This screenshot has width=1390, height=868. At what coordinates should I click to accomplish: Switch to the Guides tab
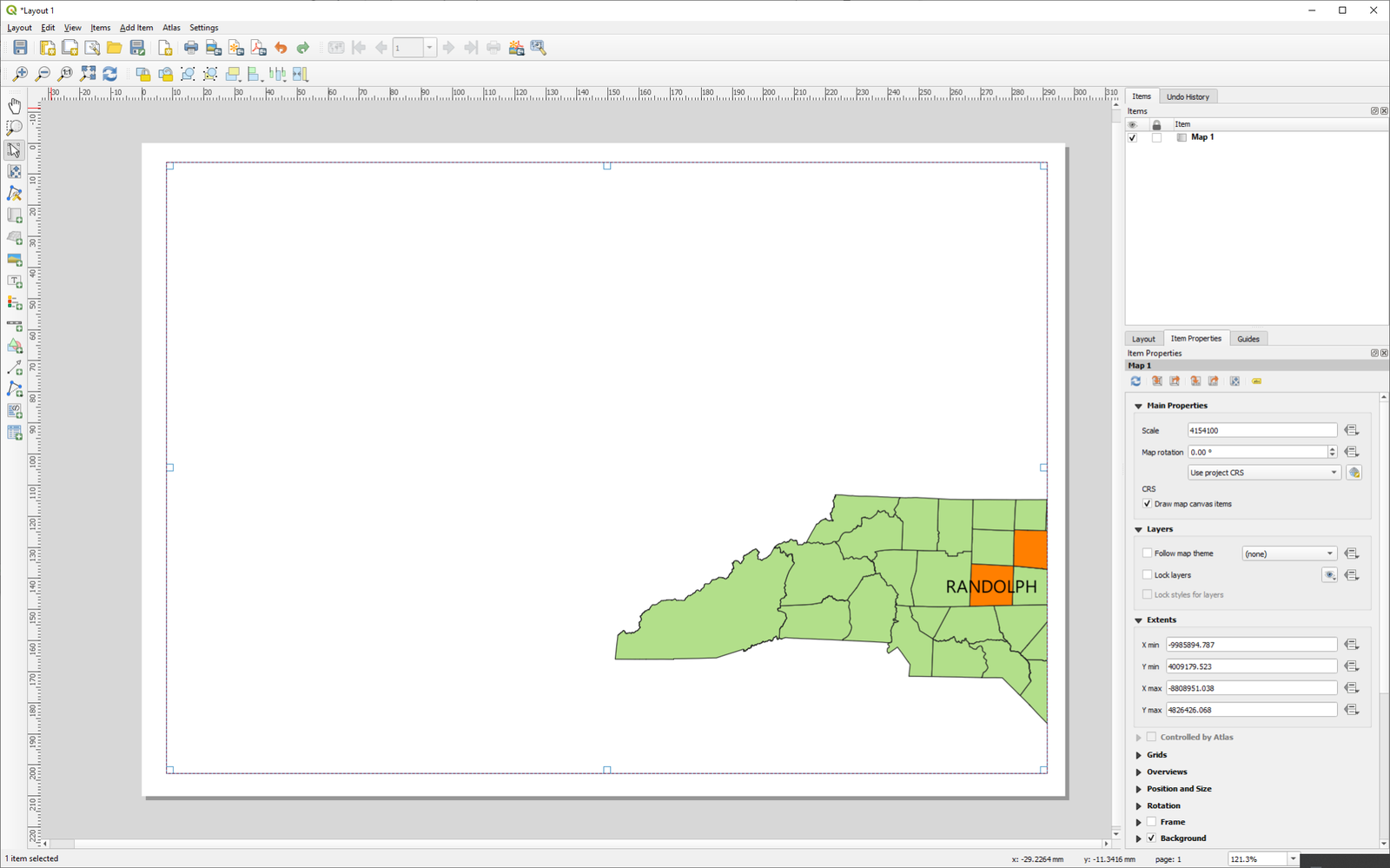1248,338
